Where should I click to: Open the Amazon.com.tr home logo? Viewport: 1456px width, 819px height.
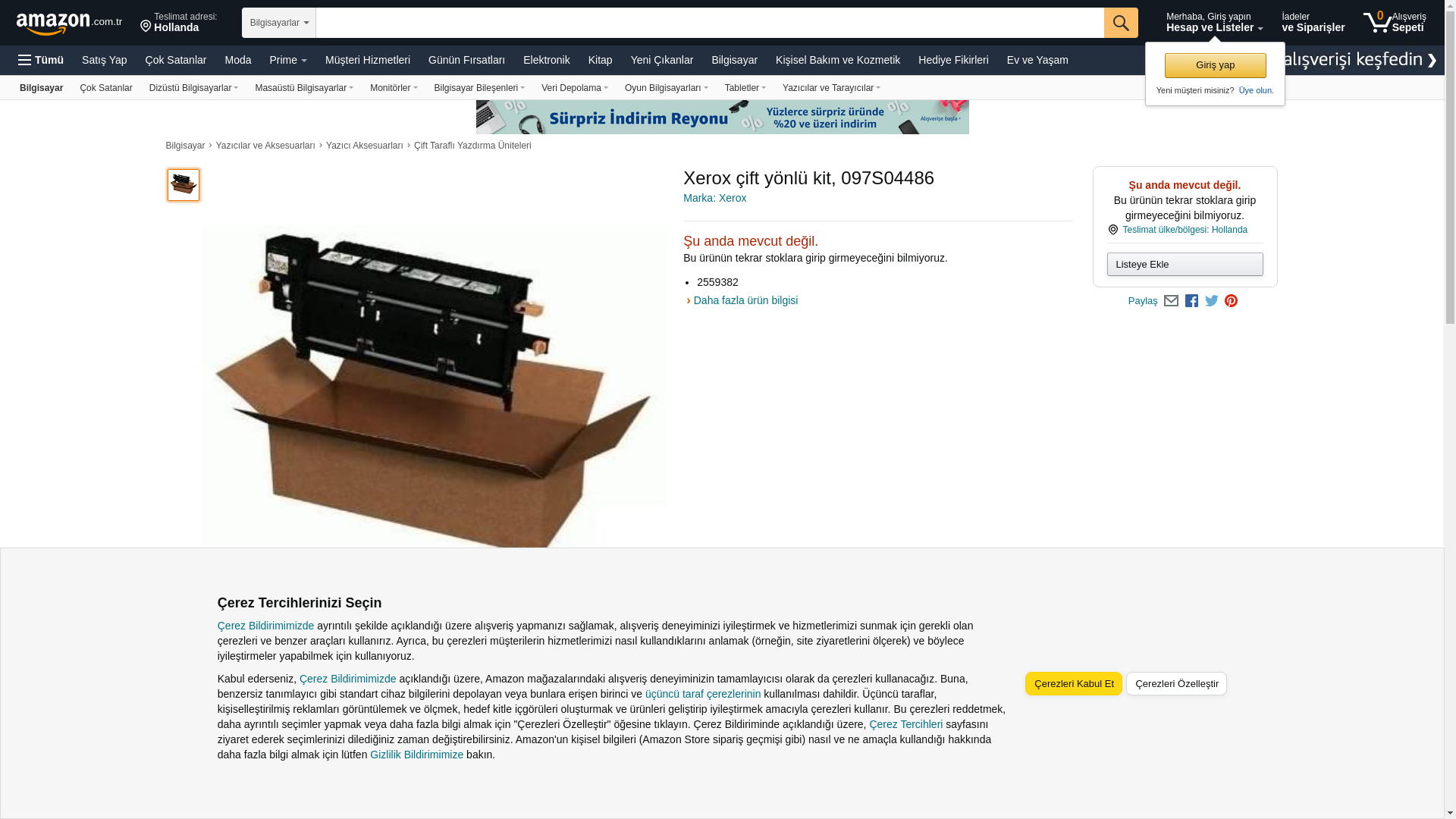pos(69,24)
